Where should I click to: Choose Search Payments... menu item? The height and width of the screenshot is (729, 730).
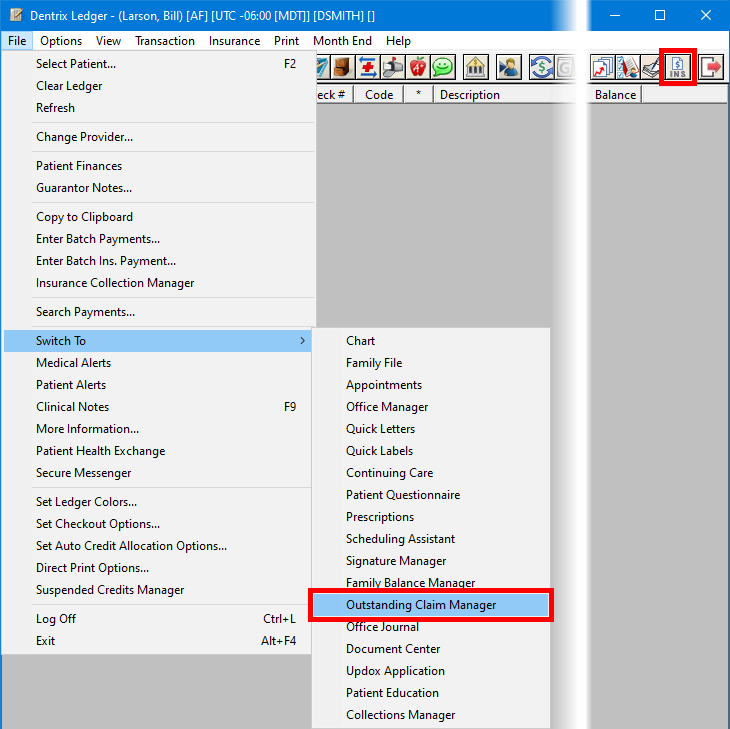coord(157,312)
